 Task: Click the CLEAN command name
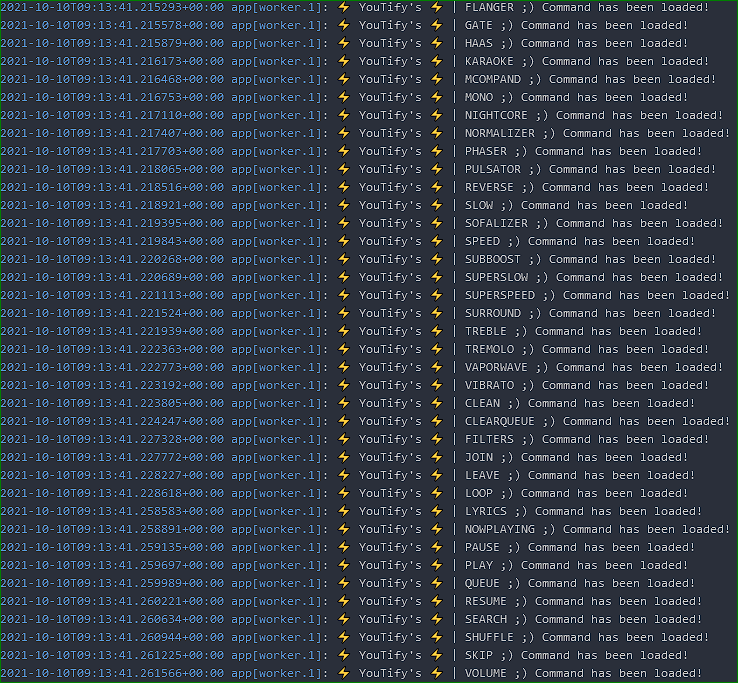point(482,403)
